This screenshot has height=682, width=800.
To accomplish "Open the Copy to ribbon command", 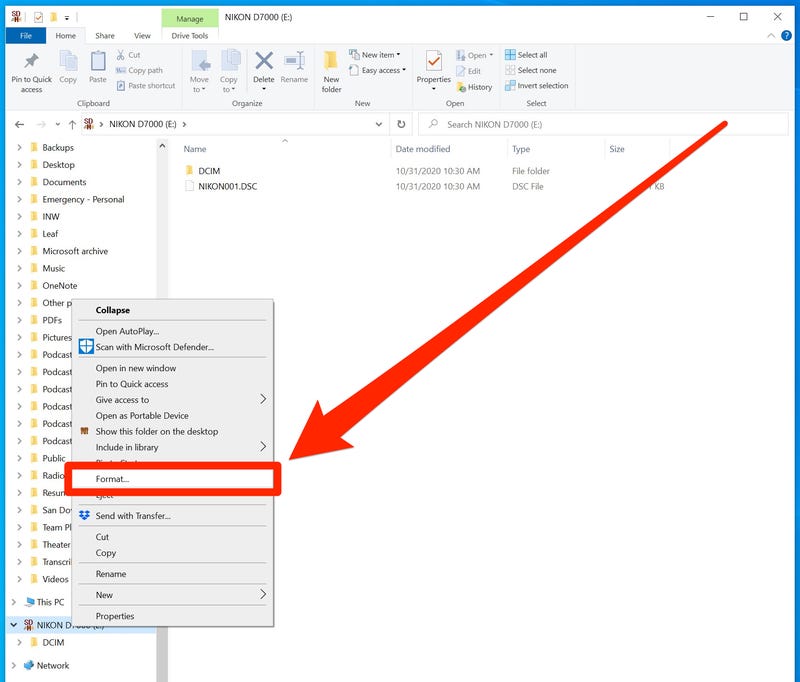I will [229, 71].
